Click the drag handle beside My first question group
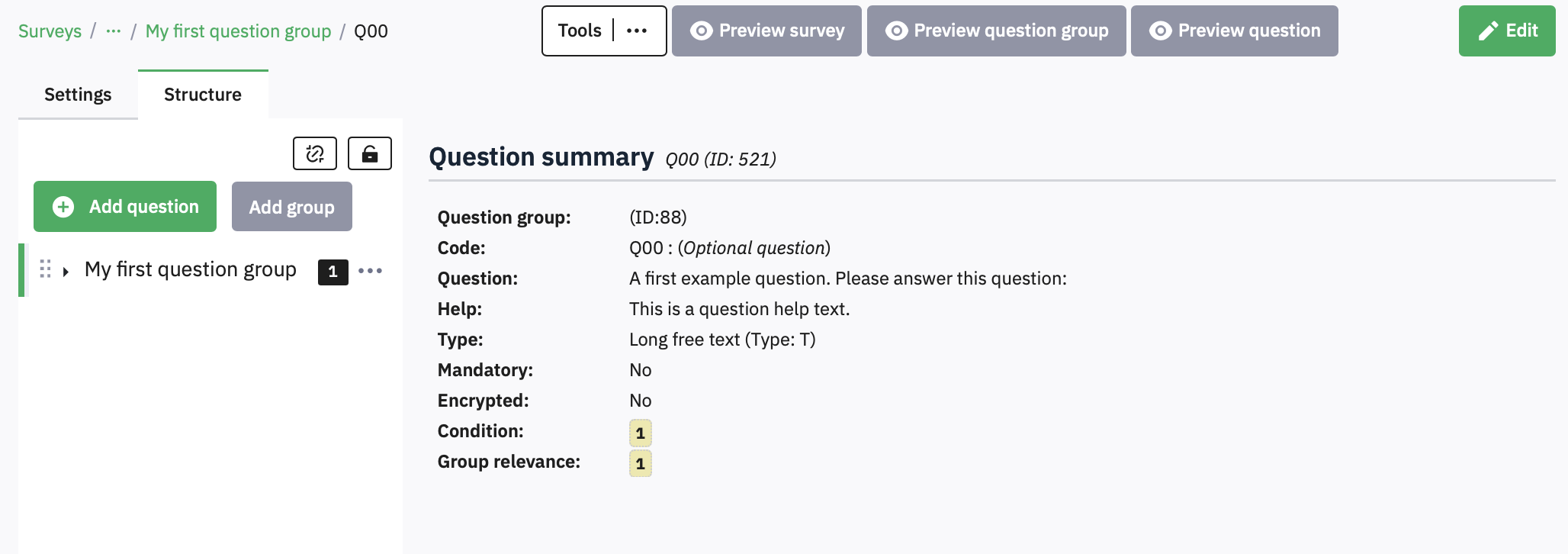Viewport: 1568px width, 554px height. [x=45, y=269]
